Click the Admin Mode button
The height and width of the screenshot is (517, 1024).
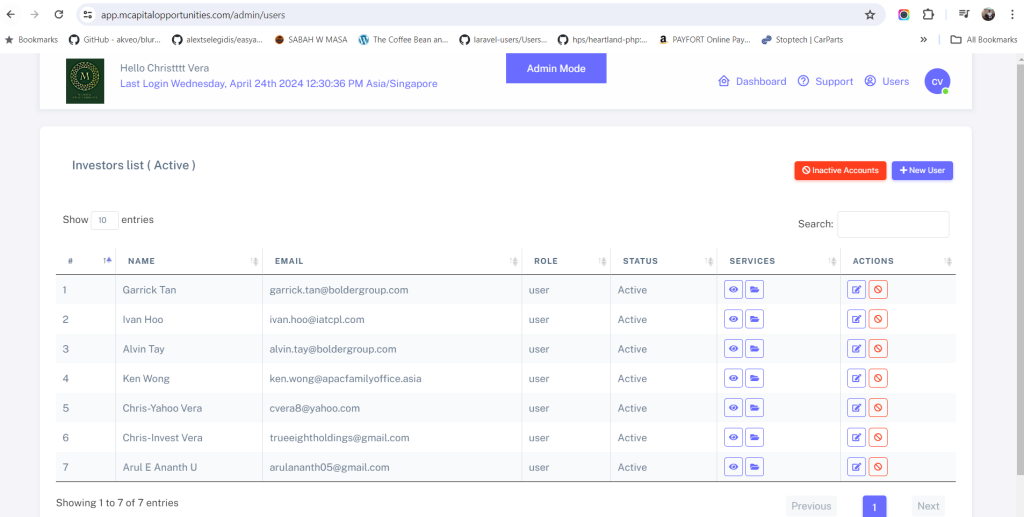556,68
